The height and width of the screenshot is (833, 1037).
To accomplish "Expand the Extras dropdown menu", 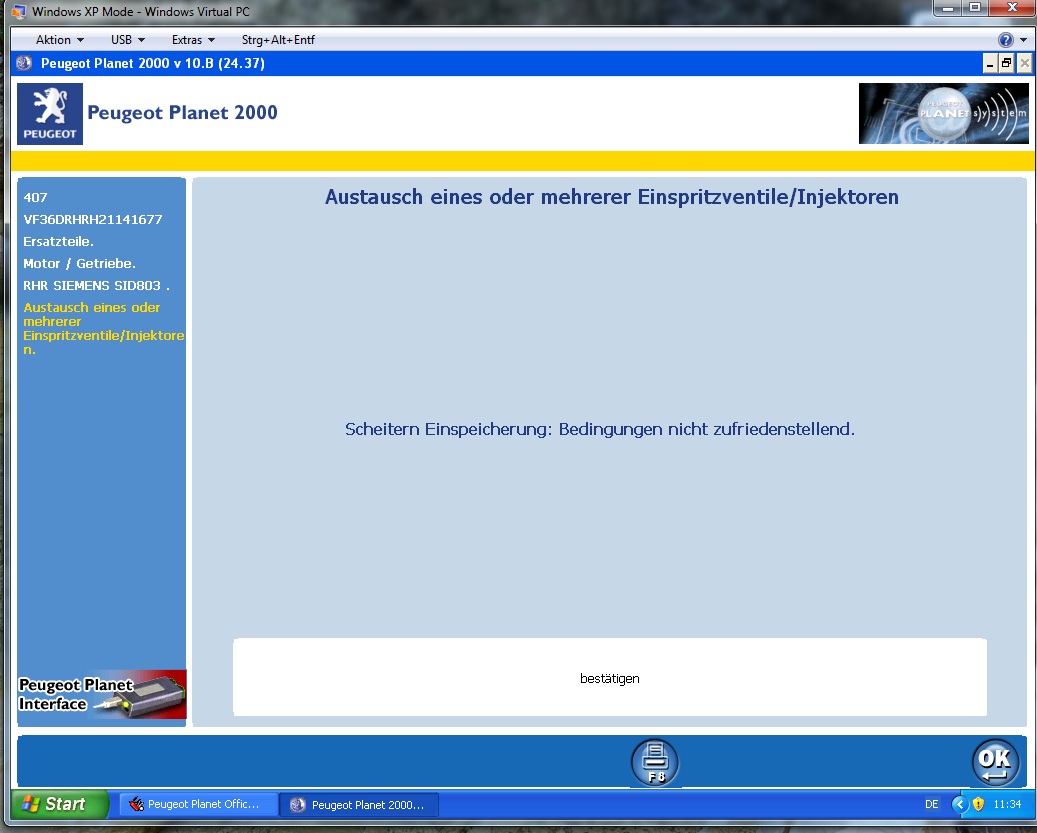I will (x=193, y=40).
